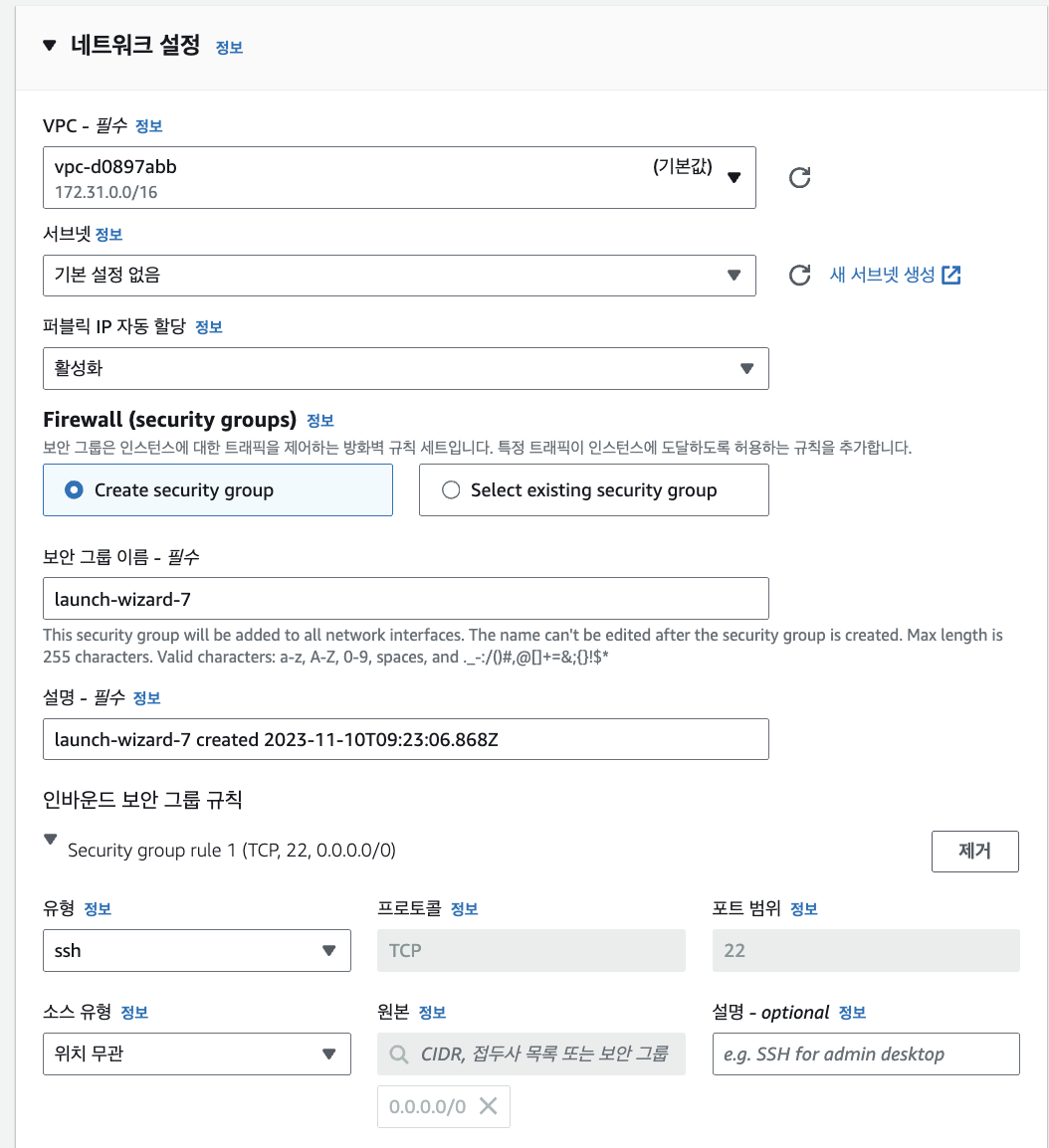Image resolution: width=1049 pixels, height=1148 pixels.
Task: Expand the 퍼블릭 IP 자동 할당 dropdown
Action: click(x=405, y=368)
